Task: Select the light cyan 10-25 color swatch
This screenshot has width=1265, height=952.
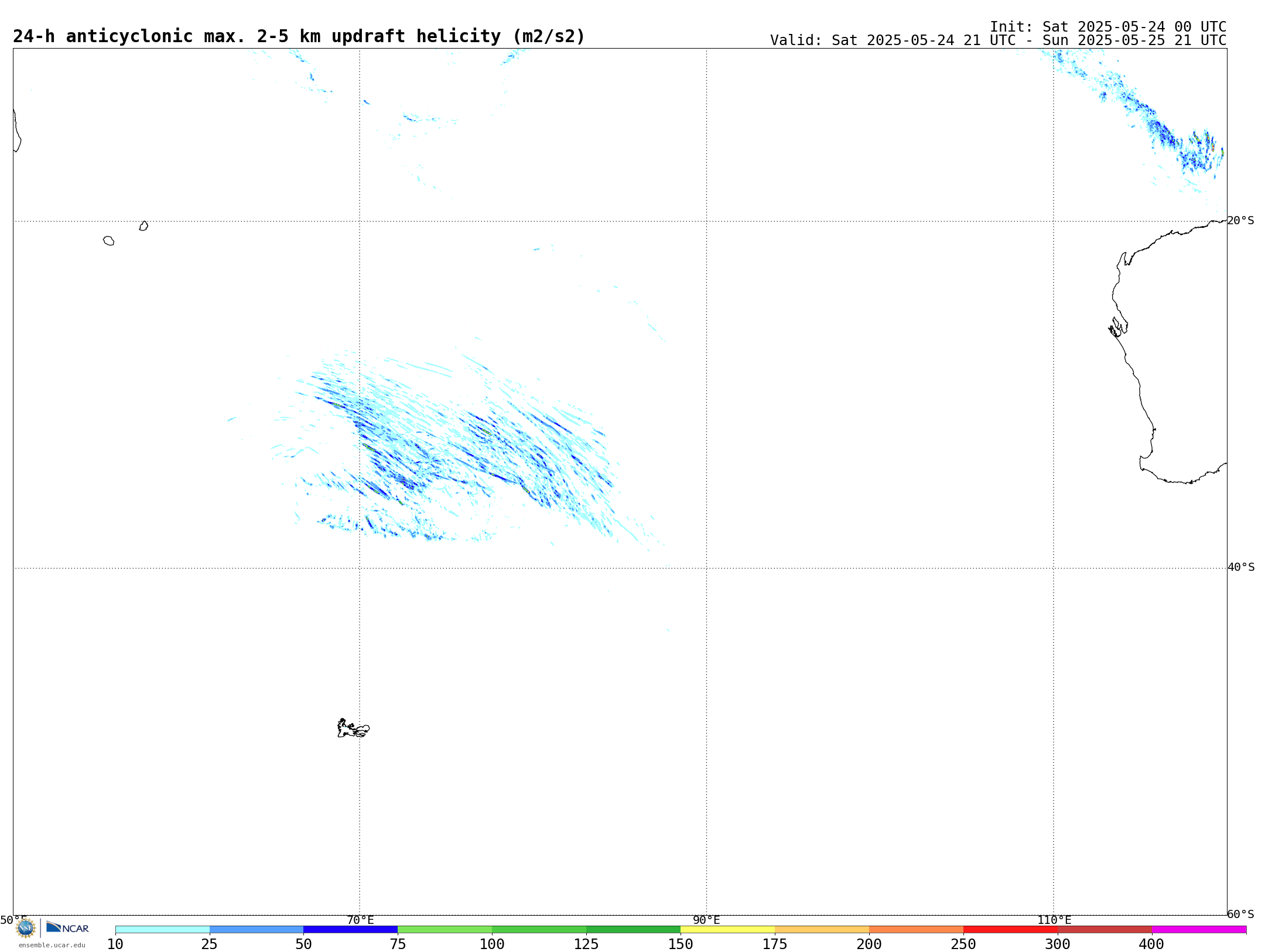Action: coord(162,930)
